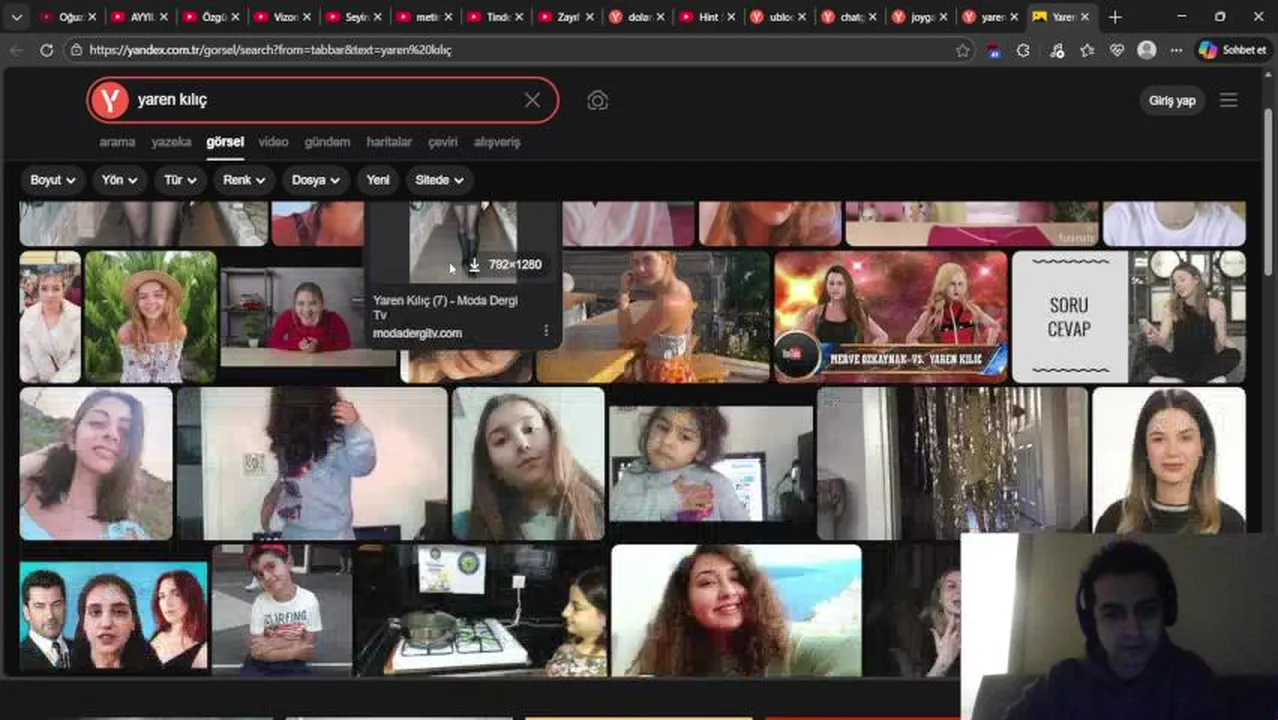Open the modadergitv.com source link
The image size is (1278, 720).
point(417,333)
